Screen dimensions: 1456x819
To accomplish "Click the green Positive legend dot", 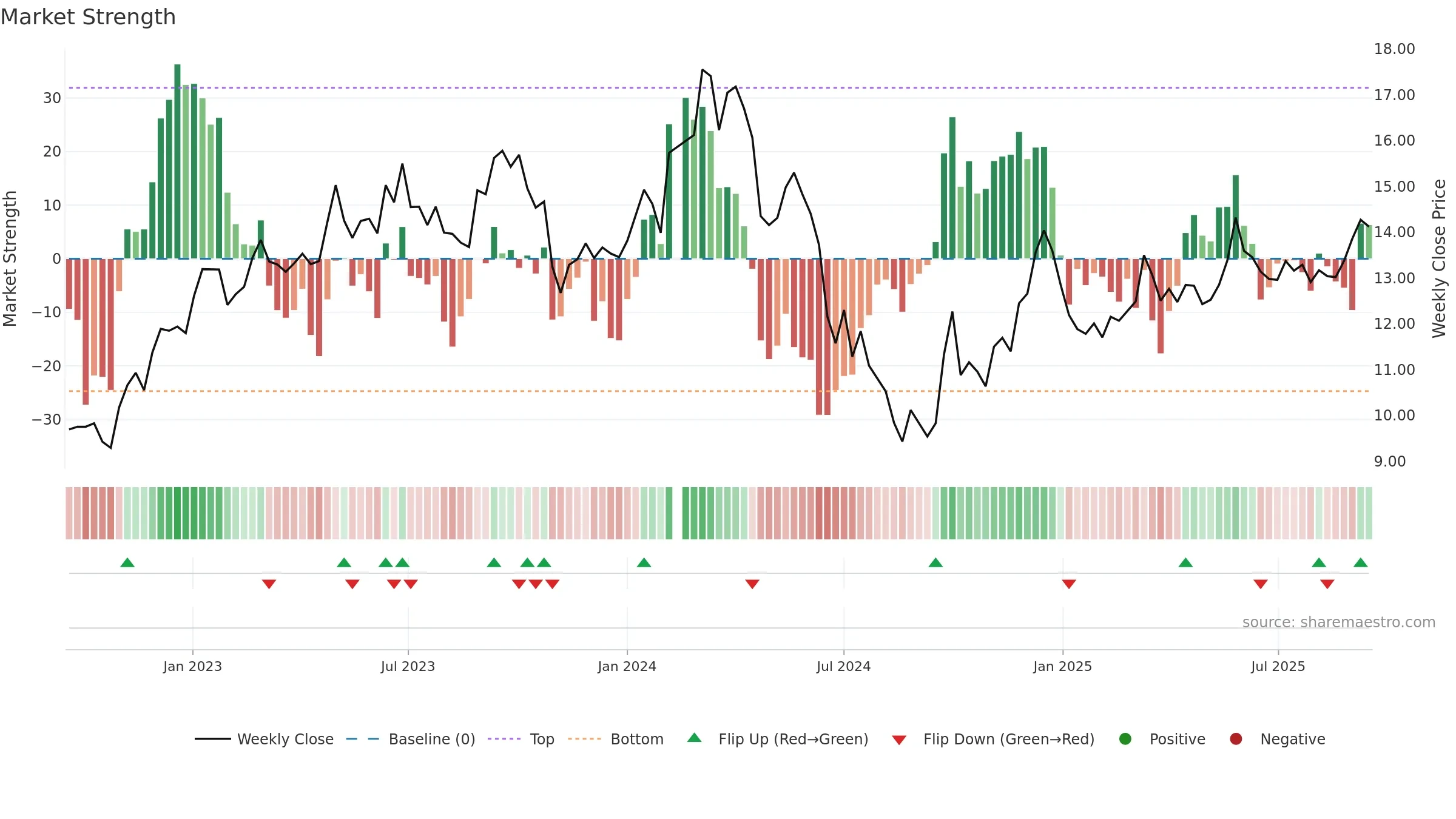I will point(1125,739).
